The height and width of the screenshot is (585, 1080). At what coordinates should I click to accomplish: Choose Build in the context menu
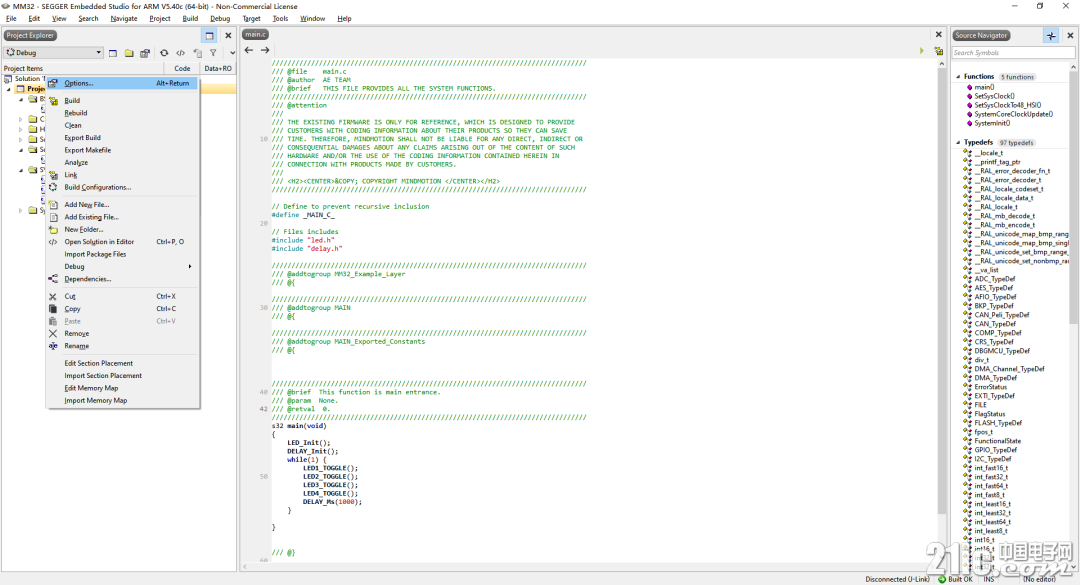72,101
